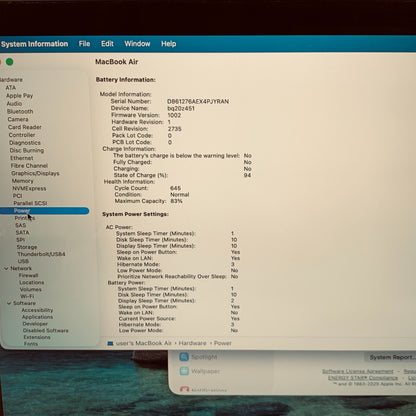This screenshot has height=416, width=416.
Task: Open the System Information app menu
Action: click(x=34, y=44)
